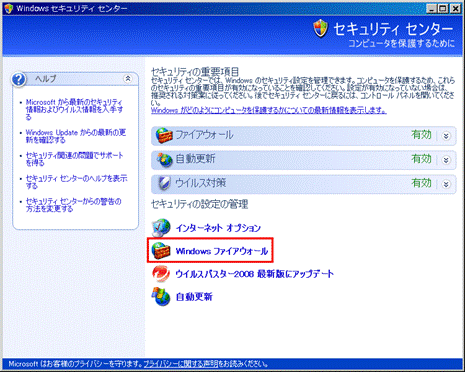Viewport: 465px width, 372px height.
Task: Maximize the Windows セキュリティ センター window
Action: 444,9
